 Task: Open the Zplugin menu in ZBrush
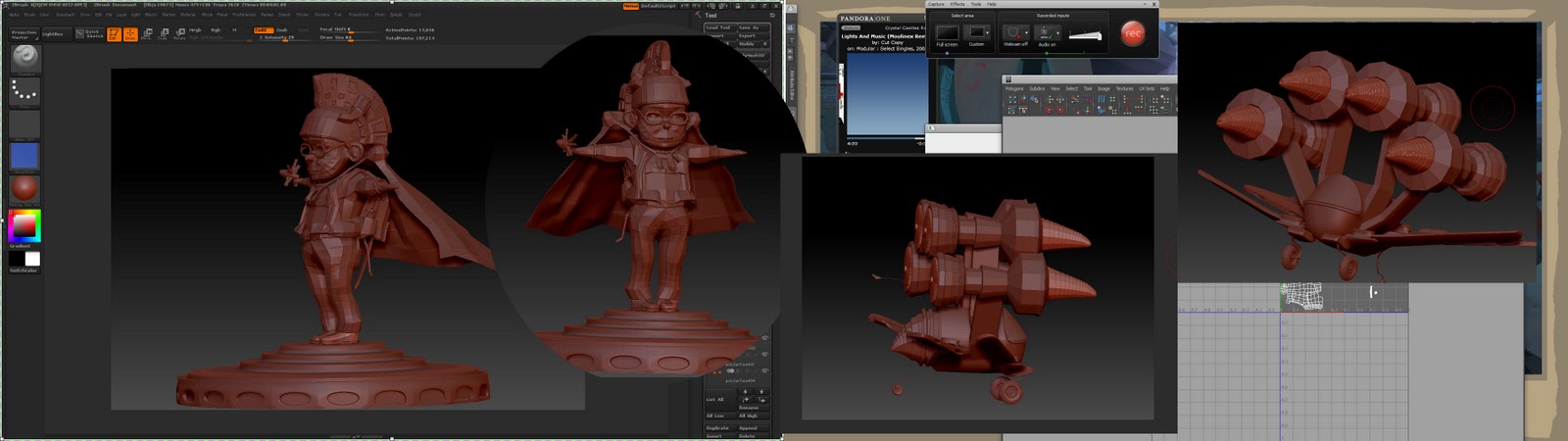pos(396,15)
